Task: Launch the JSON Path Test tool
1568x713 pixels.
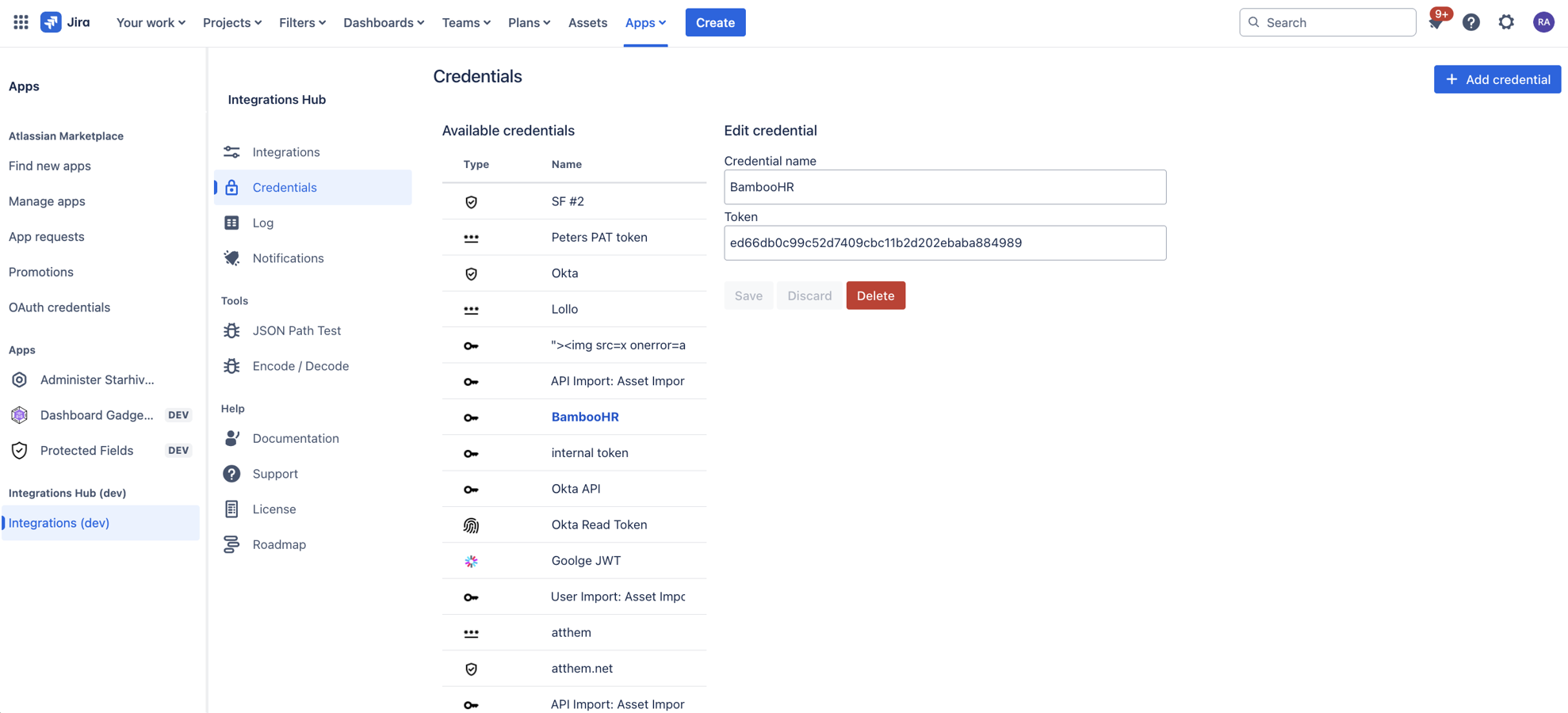Action: pos(296,330)
